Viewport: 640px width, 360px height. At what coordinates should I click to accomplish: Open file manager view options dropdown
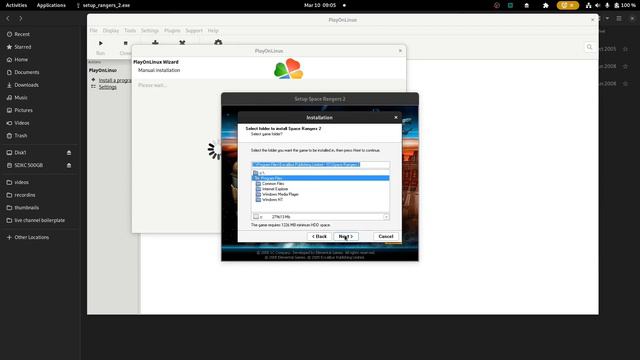(x=607, y=18)
